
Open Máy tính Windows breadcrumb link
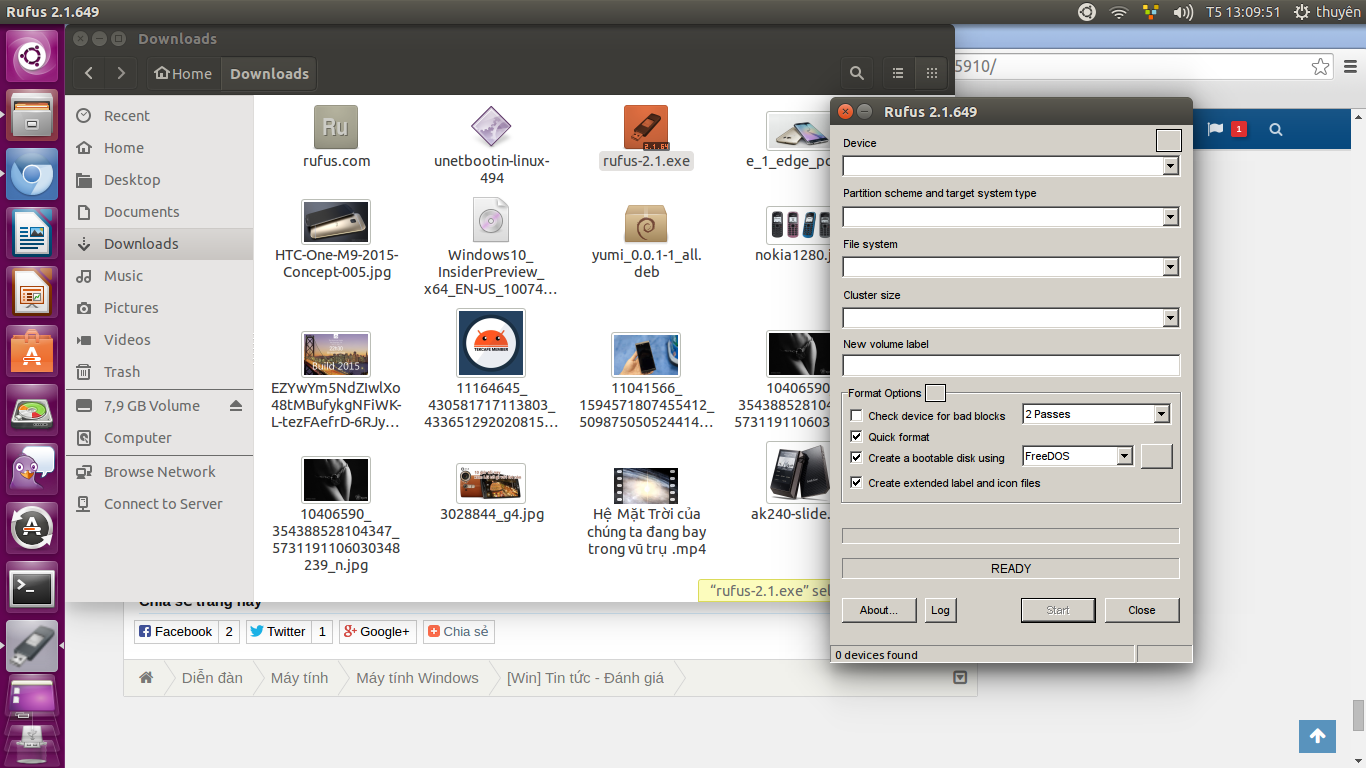pos(417,677)
